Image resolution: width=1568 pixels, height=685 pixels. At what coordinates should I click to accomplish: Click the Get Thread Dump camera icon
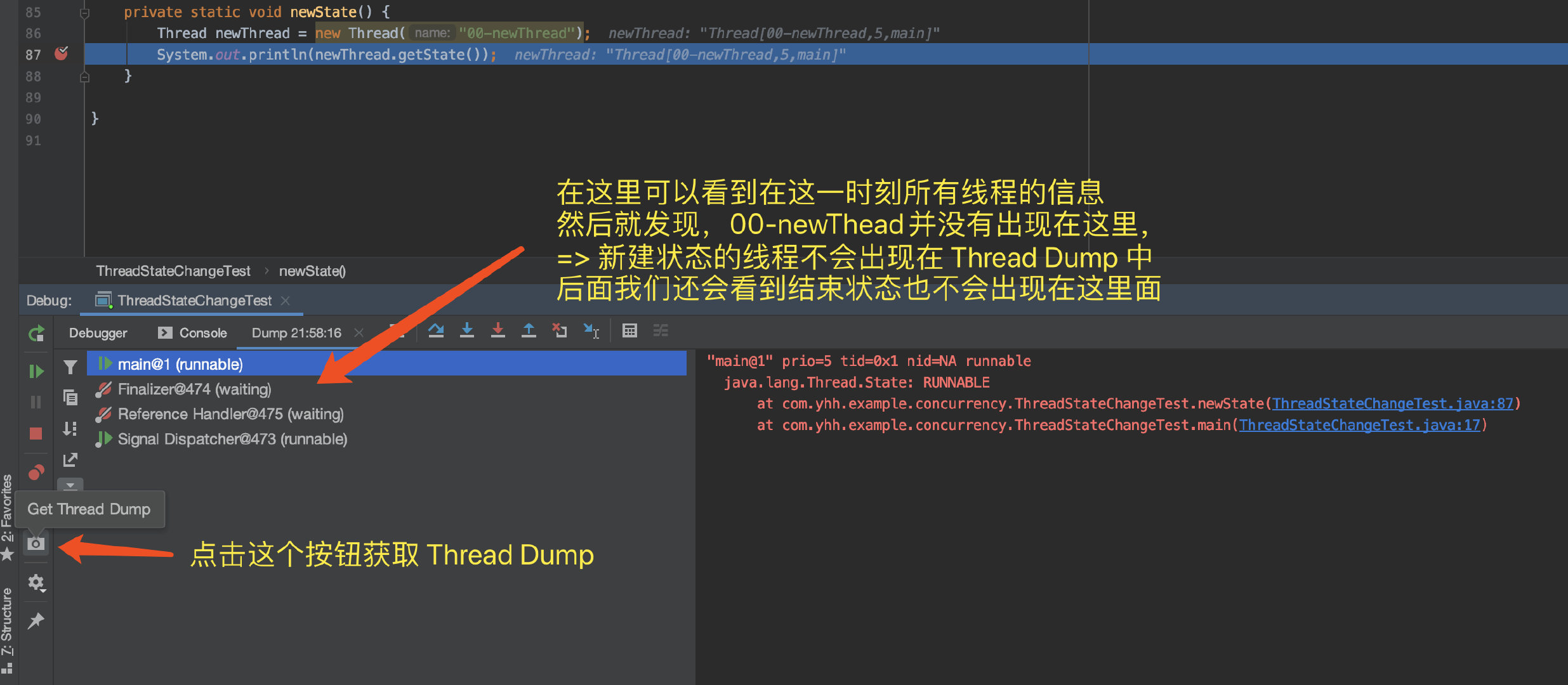coord(36,544)
